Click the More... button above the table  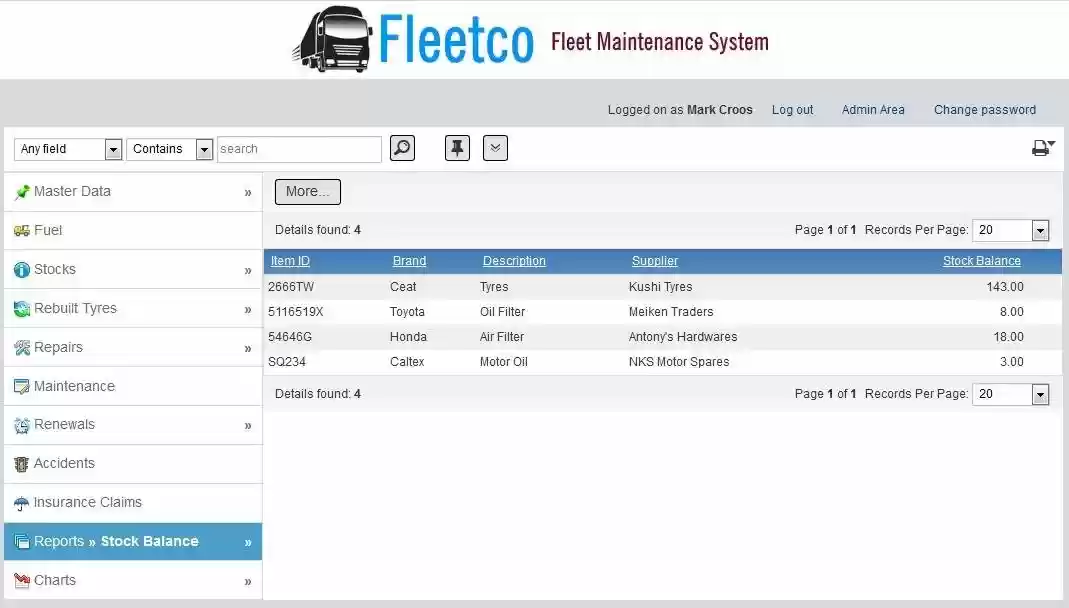point(307,191)
